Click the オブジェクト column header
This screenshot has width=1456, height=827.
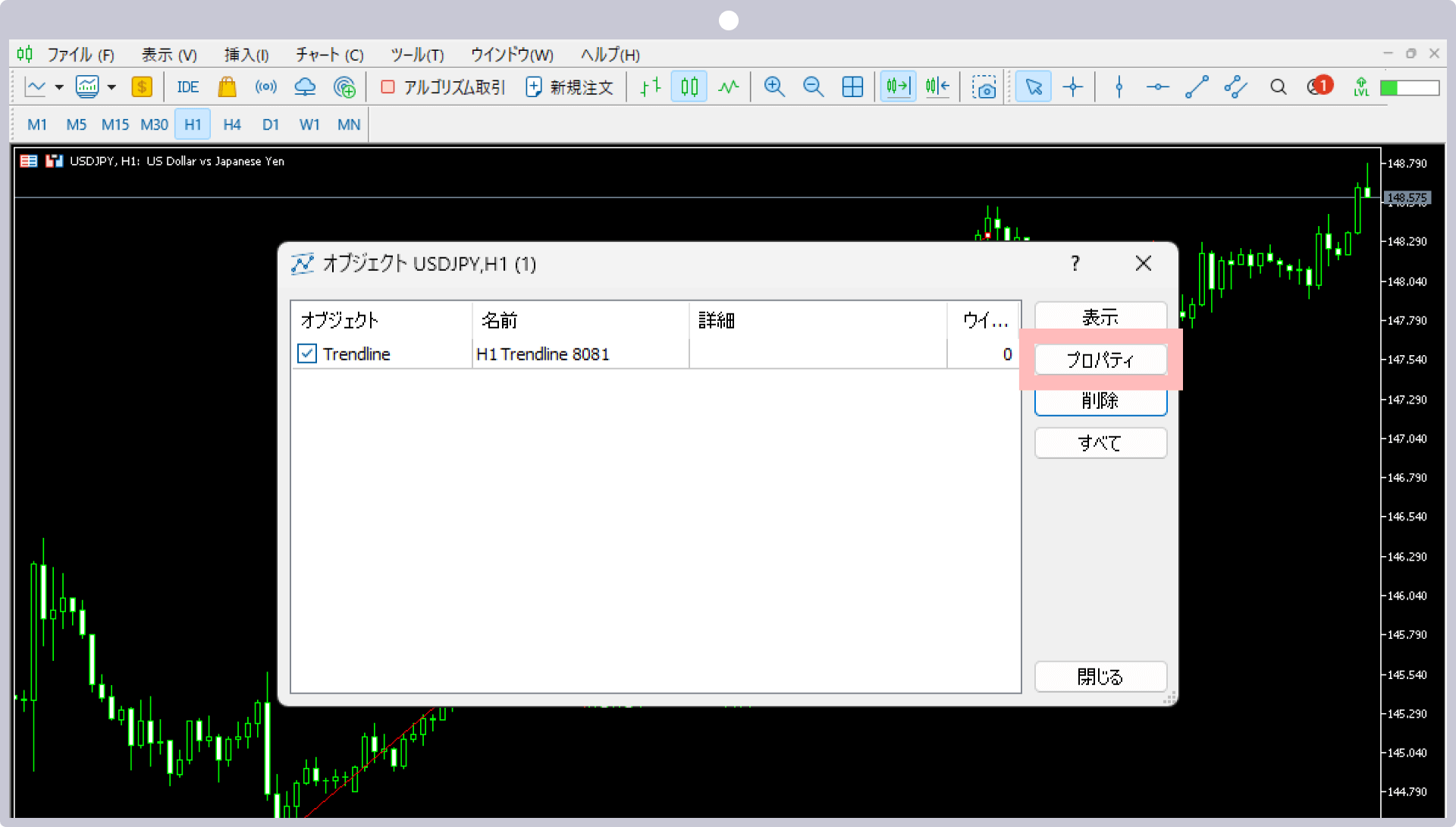point(381,320)
